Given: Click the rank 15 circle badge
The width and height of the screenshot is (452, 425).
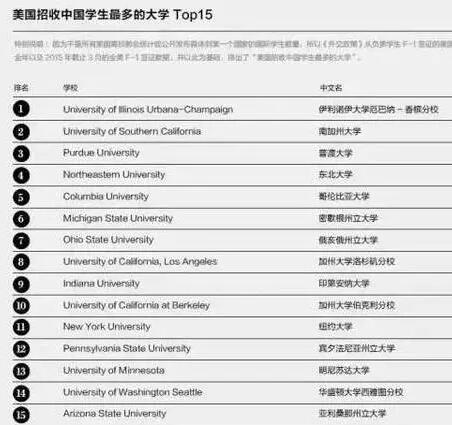Looking at the screenshot, I should 21,415.
